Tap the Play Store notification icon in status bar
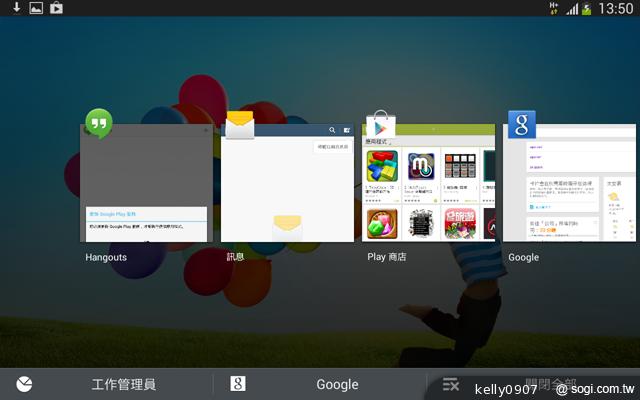Viewport: 640px width, 400px height. tap(56, 8)
